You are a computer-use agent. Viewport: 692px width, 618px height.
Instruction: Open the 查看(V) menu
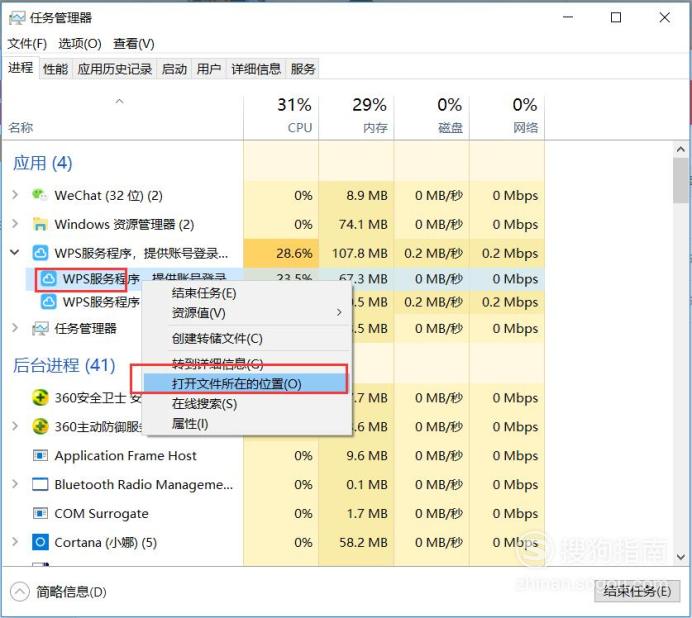point(134,44)
